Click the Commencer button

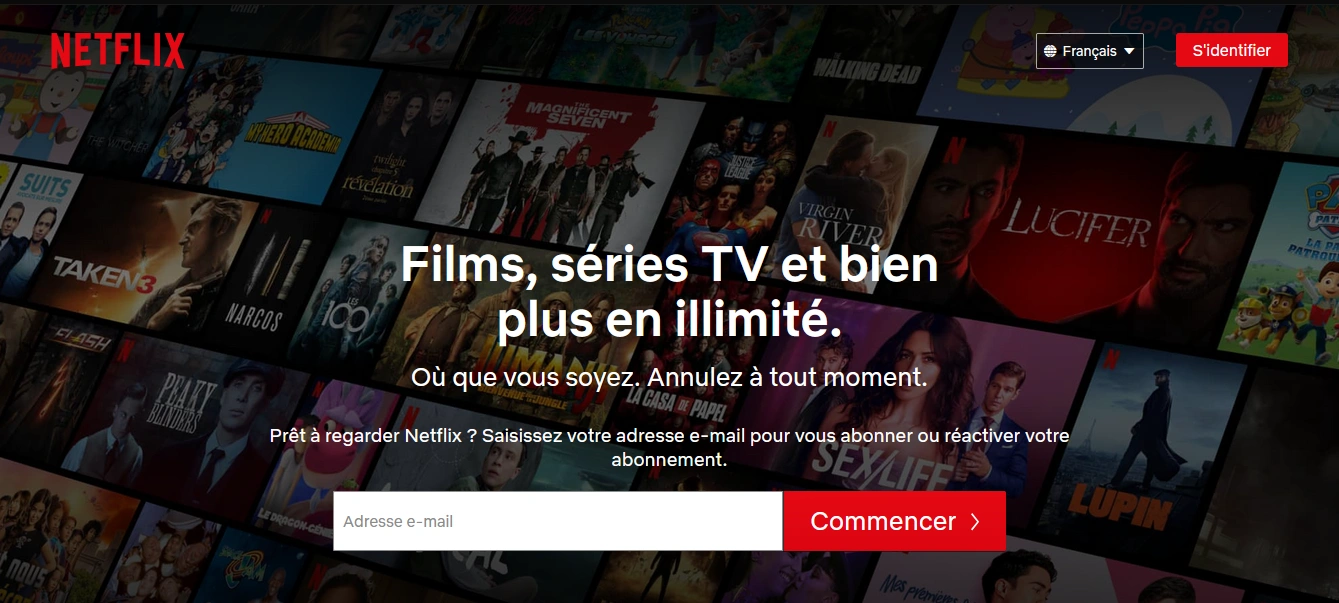click(894, 521)
